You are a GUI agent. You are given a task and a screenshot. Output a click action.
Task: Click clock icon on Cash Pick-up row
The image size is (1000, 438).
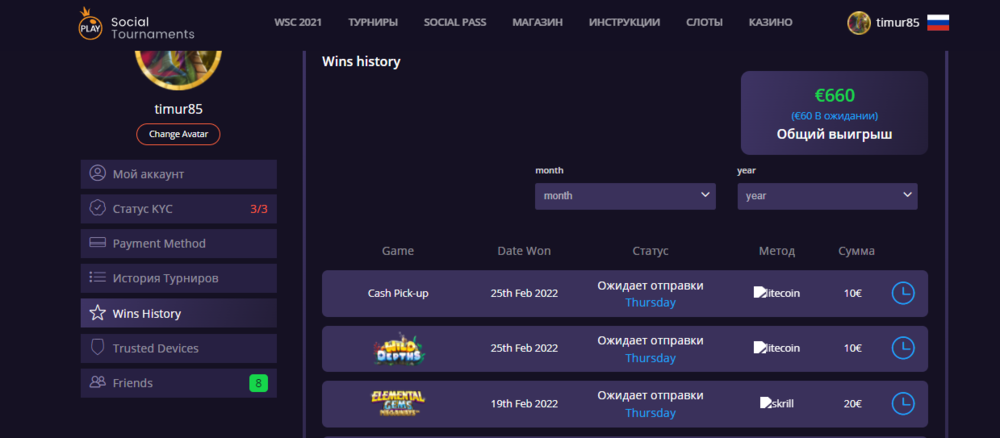(x=902, y=293)
